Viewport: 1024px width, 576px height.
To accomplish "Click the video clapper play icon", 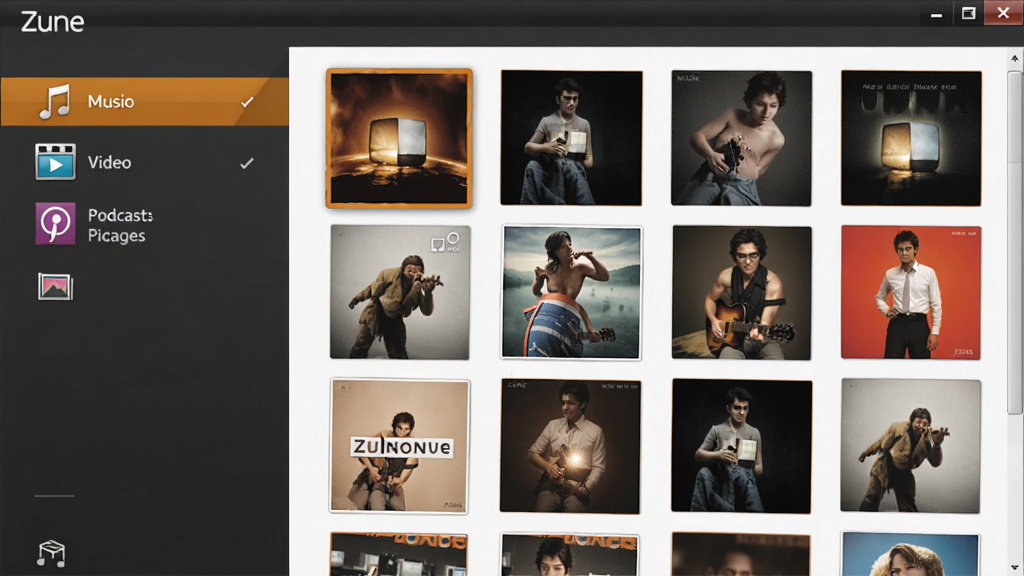I will (x=55, y=161).
